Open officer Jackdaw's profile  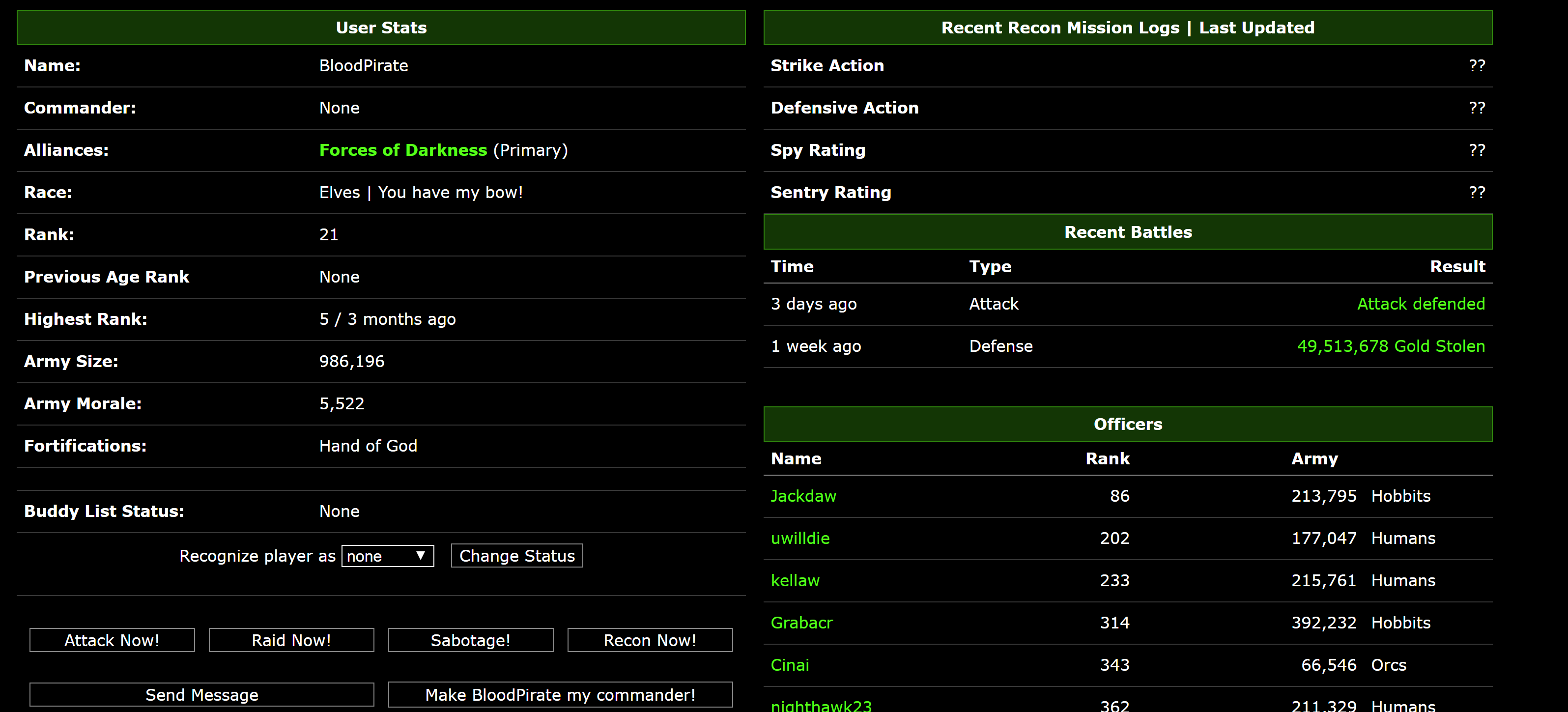click(x=803, y=496)
